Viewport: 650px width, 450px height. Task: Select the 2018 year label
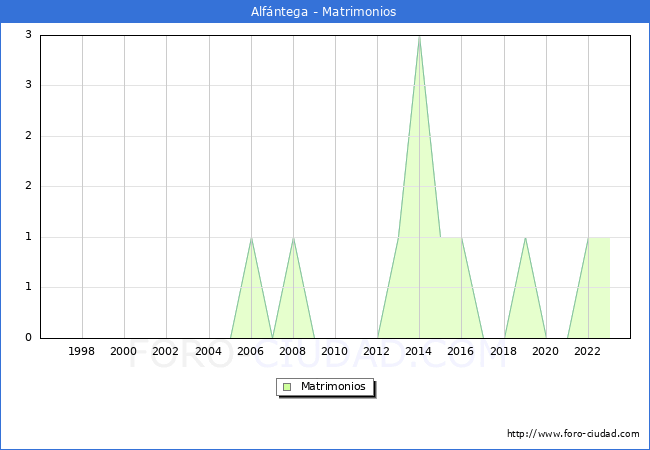pos(504,351)
